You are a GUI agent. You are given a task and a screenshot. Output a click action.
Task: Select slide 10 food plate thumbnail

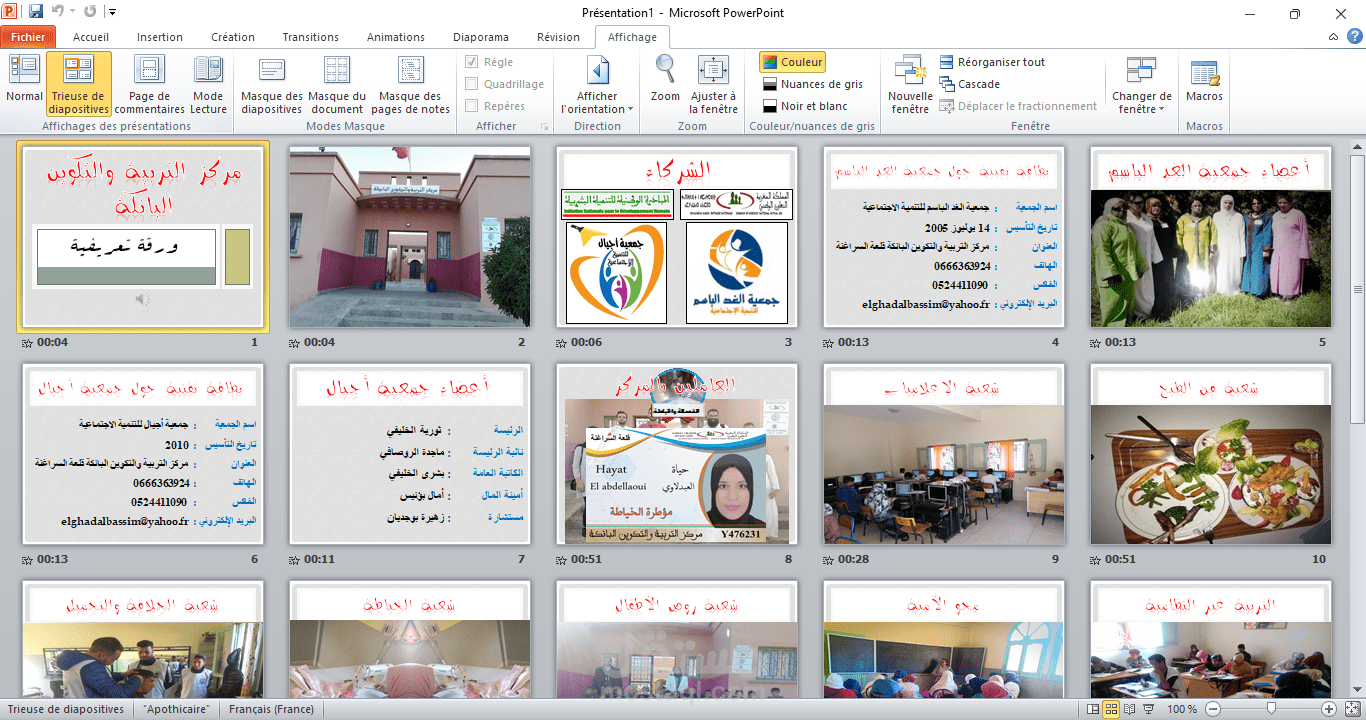point(1211,454)
